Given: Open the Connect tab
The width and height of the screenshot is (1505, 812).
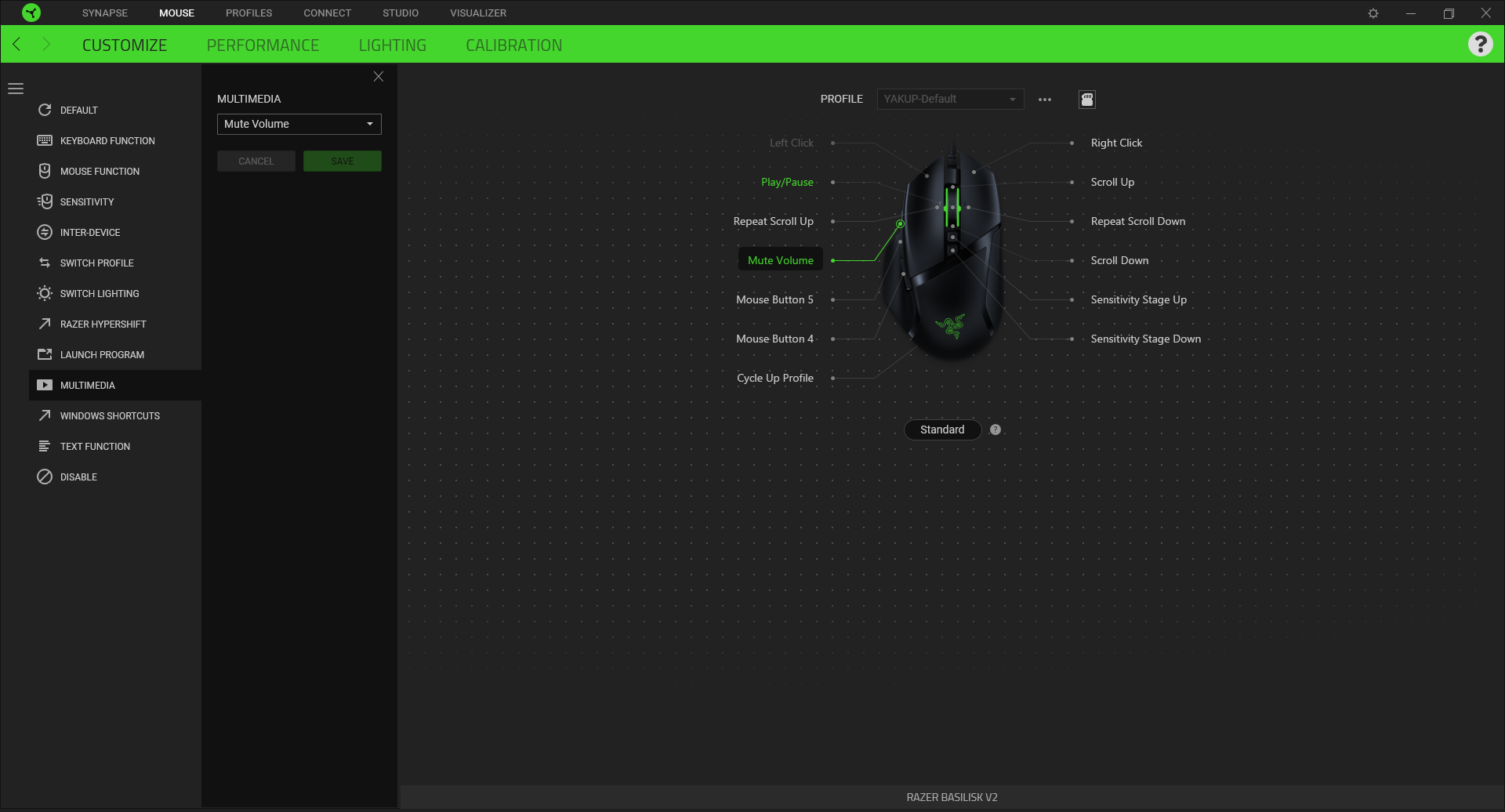Looking at the screenshot, I should pos(328,13).
